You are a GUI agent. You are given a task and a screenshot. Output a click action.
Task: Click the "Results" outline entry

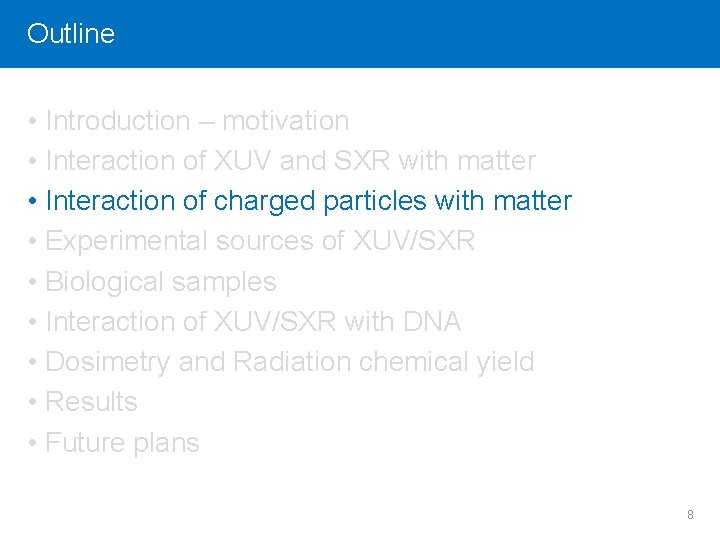[x=91, y=402]
